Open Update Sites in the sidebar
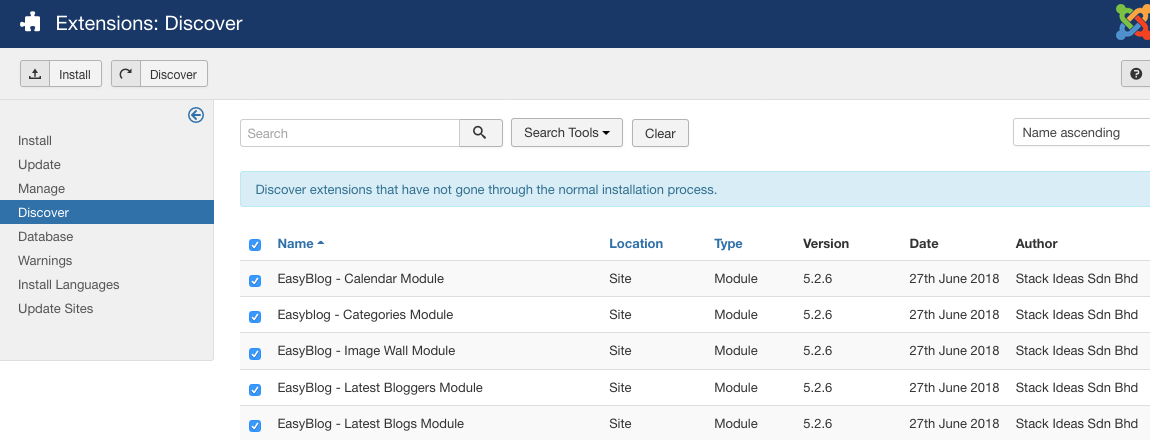1150x440 pixels. click(56, 309)
